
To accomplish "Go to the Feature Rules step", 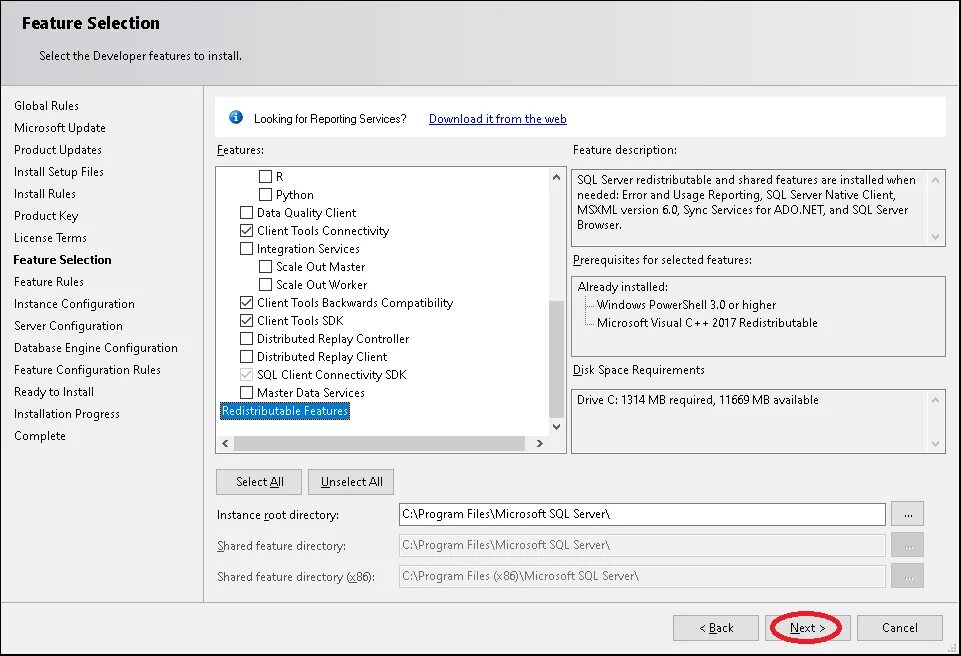I will [x=49, y=282].
